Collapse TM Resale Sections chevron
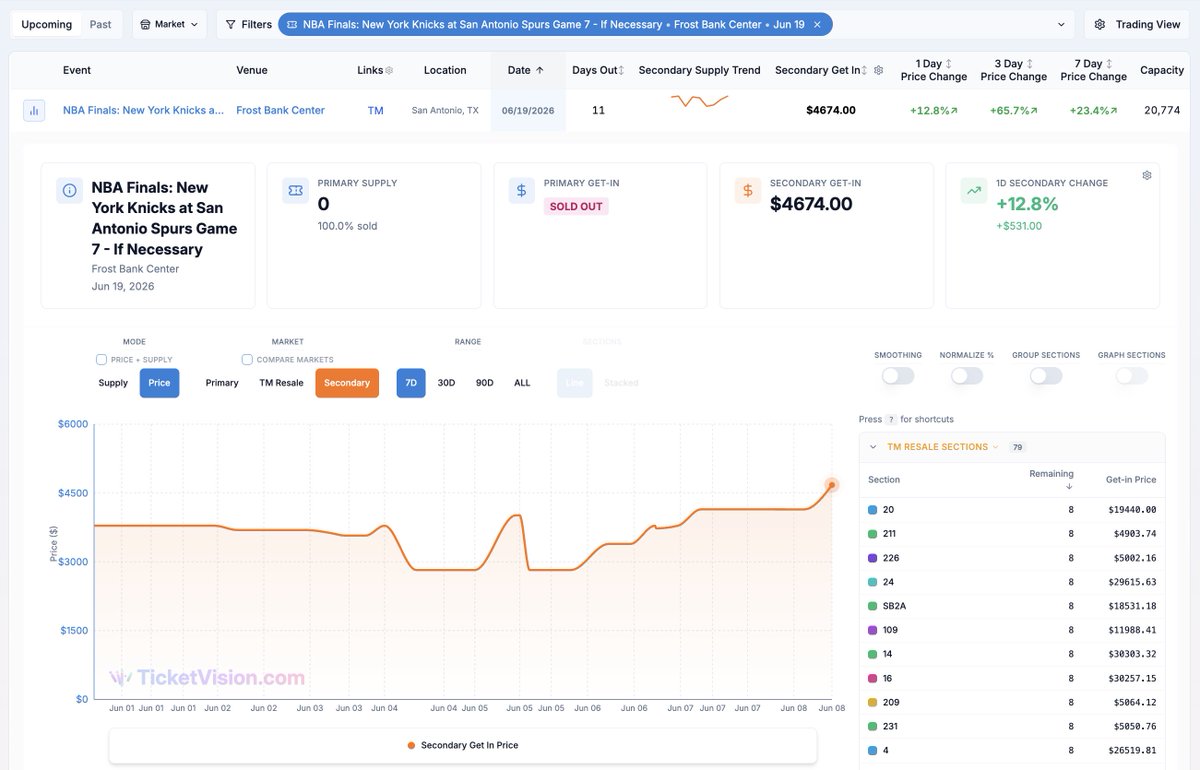This screenshot has height=770, width=1200. (873, 447)
